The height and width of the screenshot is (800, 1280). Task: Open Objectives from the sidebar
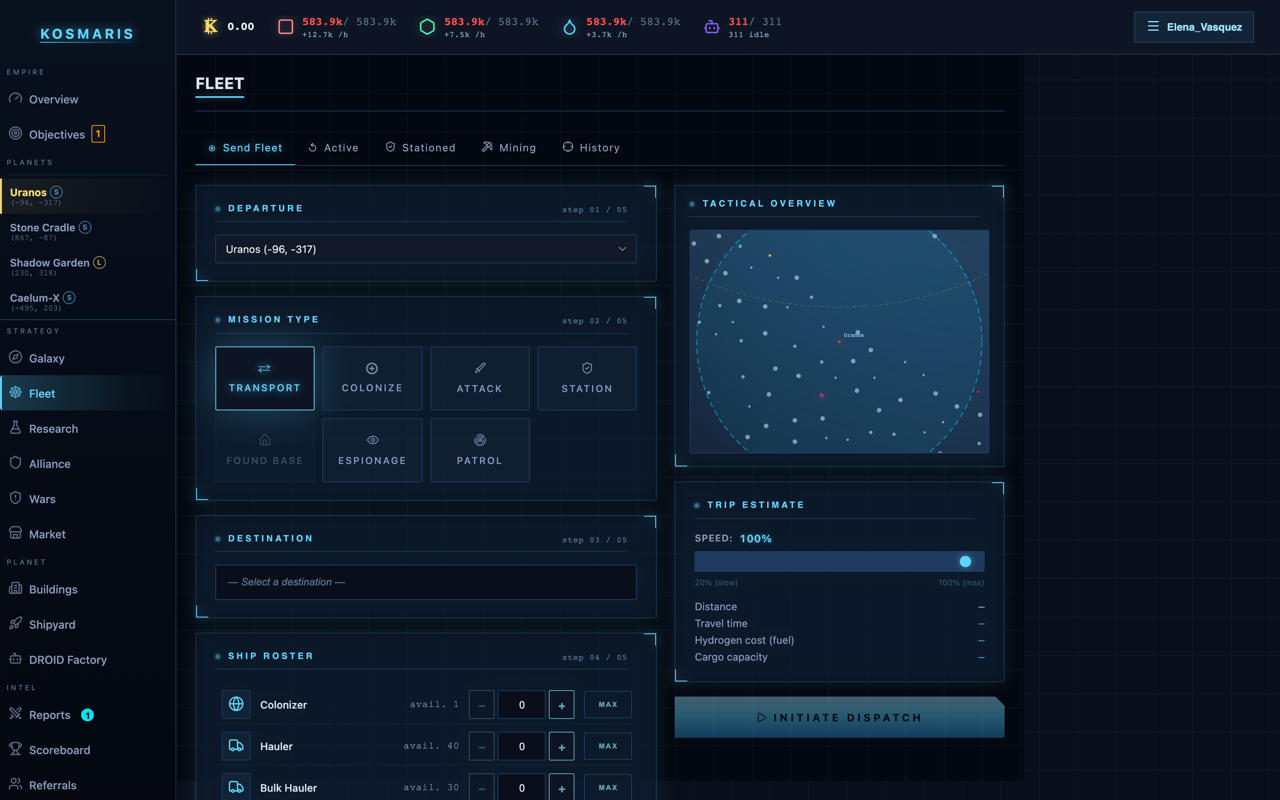click(x=88, y=134)
